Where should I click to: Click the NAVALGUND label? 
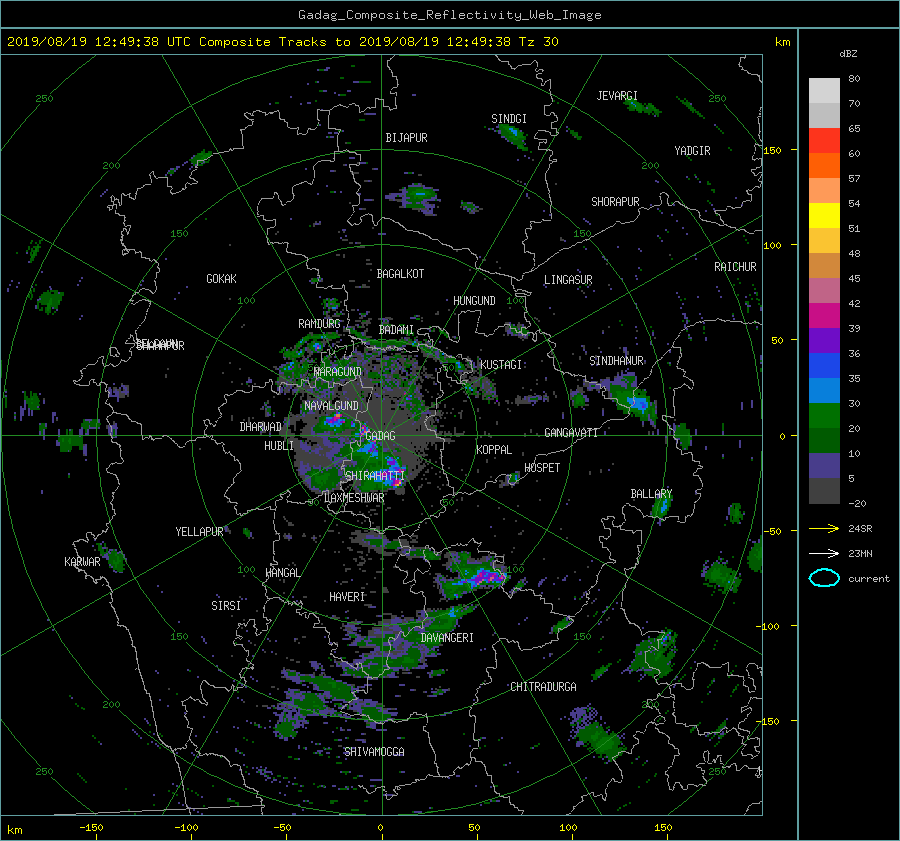331,406
